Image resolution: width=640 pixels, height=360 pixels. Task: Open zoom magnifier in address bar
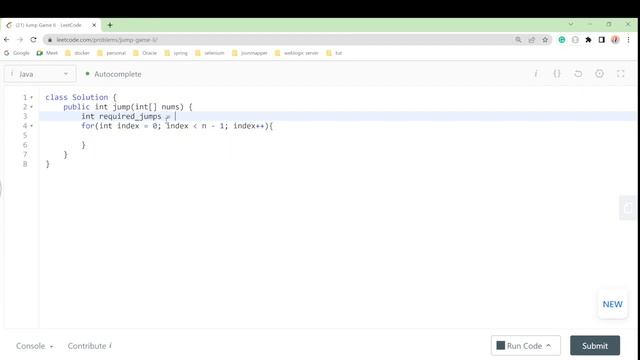point(518,40)
